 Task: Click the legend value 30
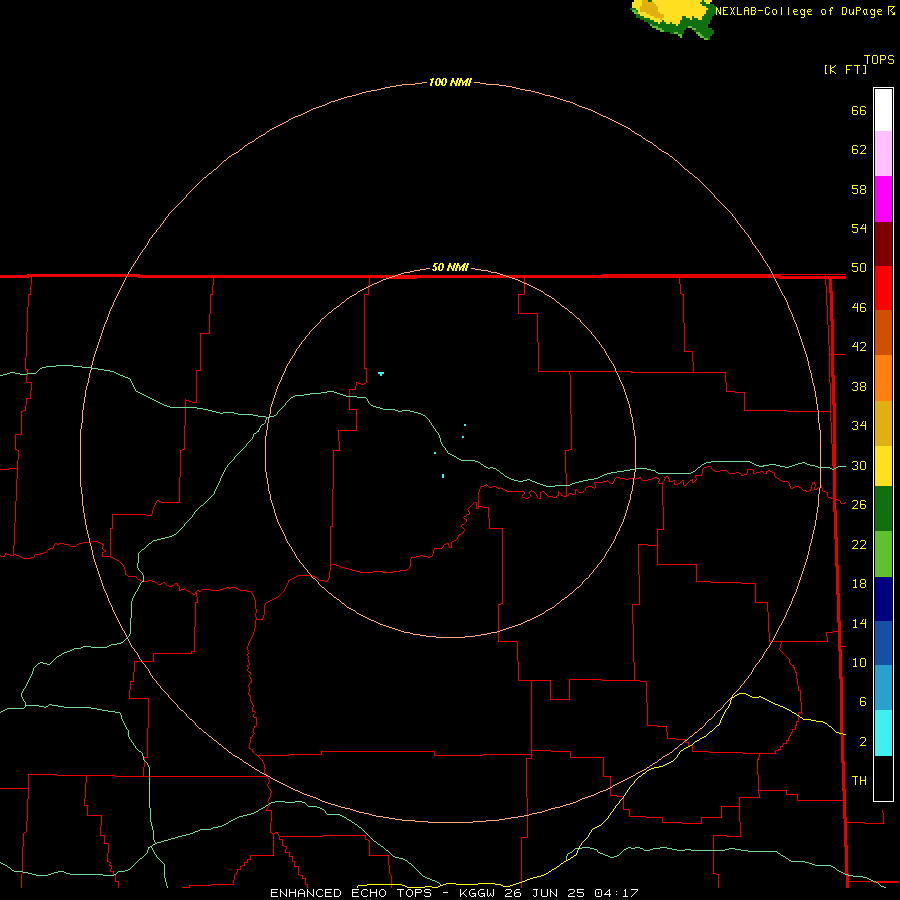pyautogui.click(x=859, y=465)
